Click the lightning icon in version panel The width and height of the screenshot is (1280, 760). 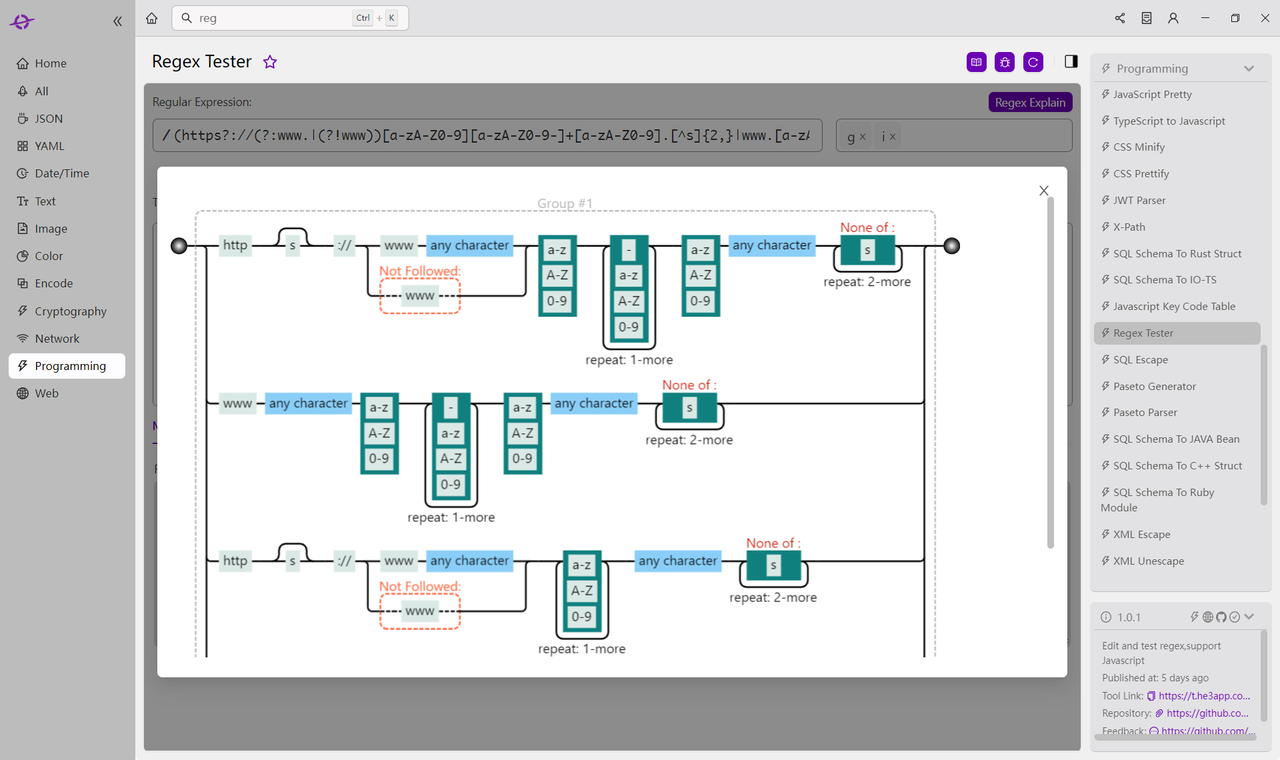point(1195,618)
